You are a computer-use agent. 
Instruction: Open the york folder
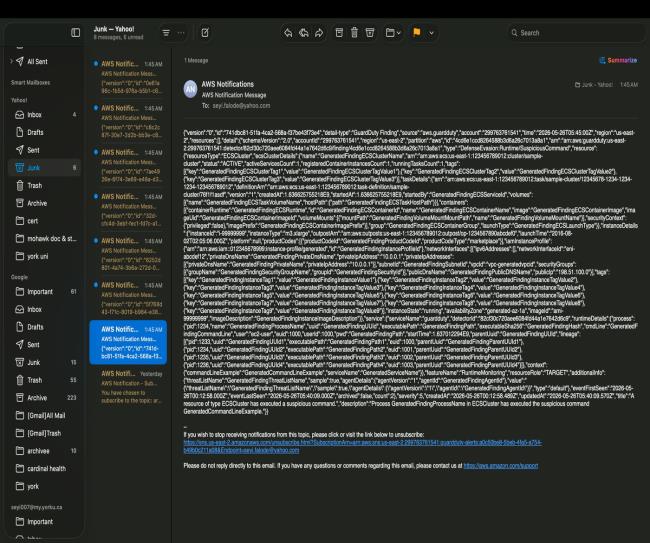pos(45,486)
